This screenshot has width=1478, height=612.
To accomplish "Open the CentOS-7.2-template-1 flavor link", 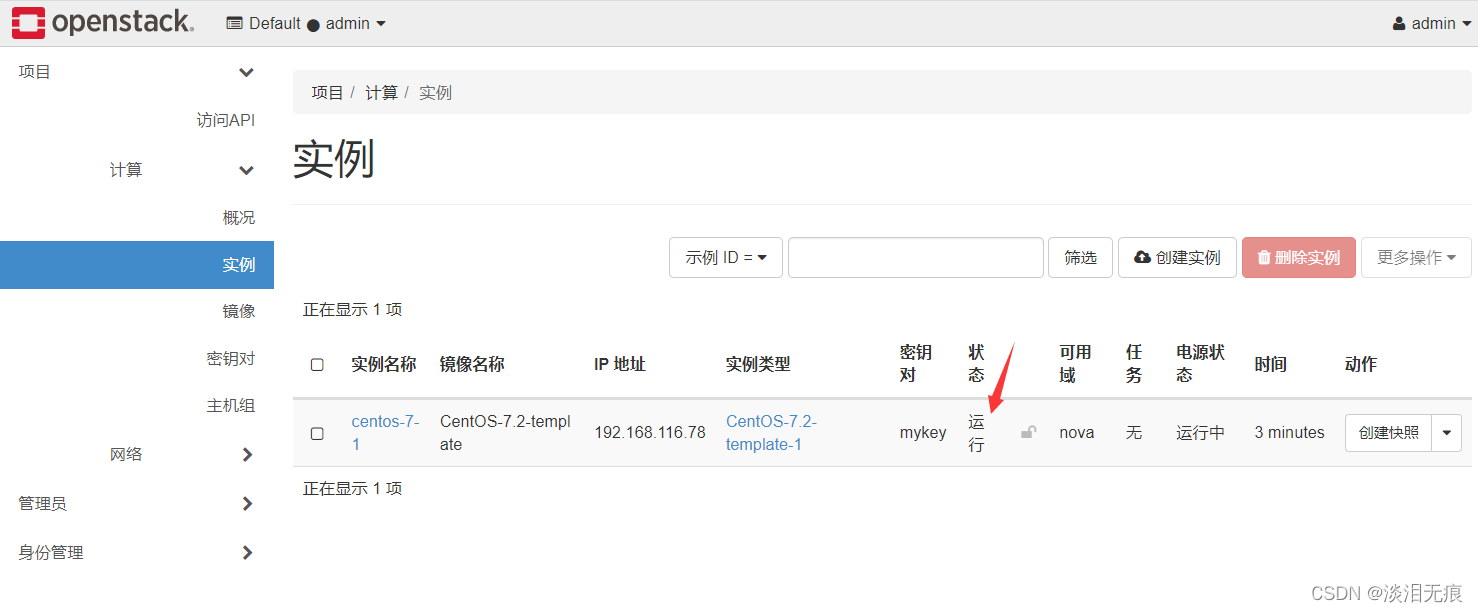I will click(771, 432).
